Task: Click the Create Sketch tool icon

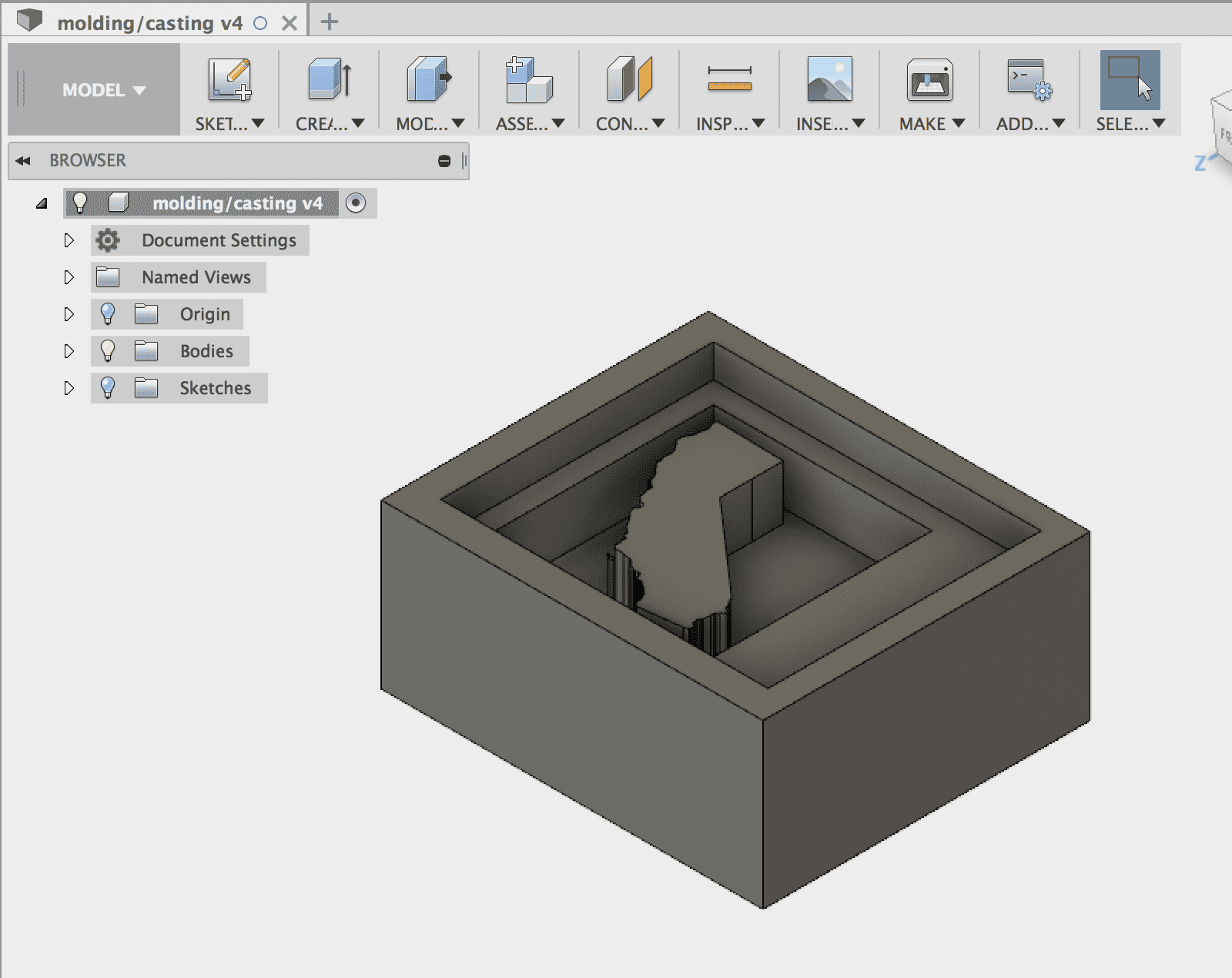Action: [229, 79]
